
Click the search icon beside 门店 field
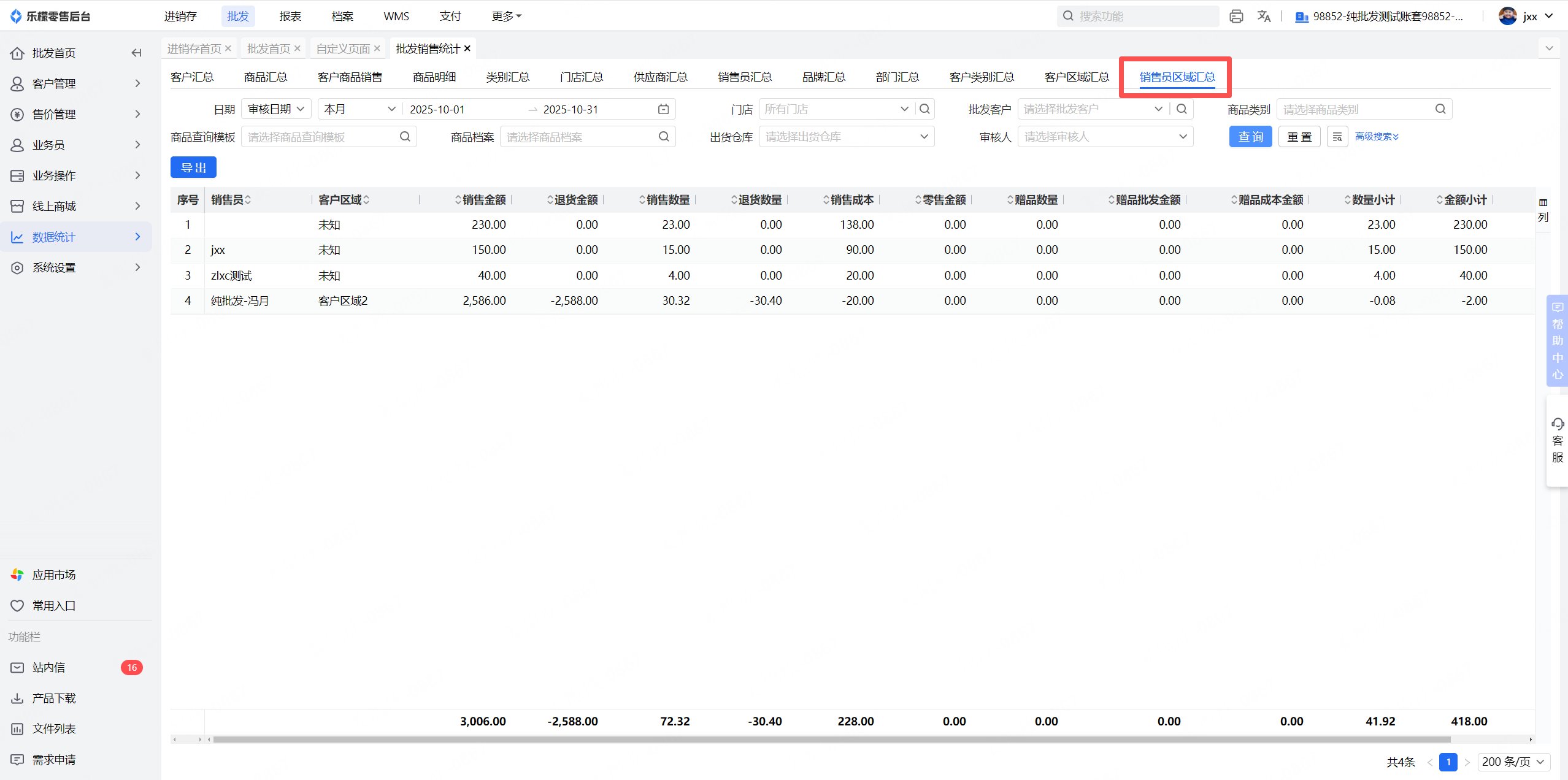(924, 109)
